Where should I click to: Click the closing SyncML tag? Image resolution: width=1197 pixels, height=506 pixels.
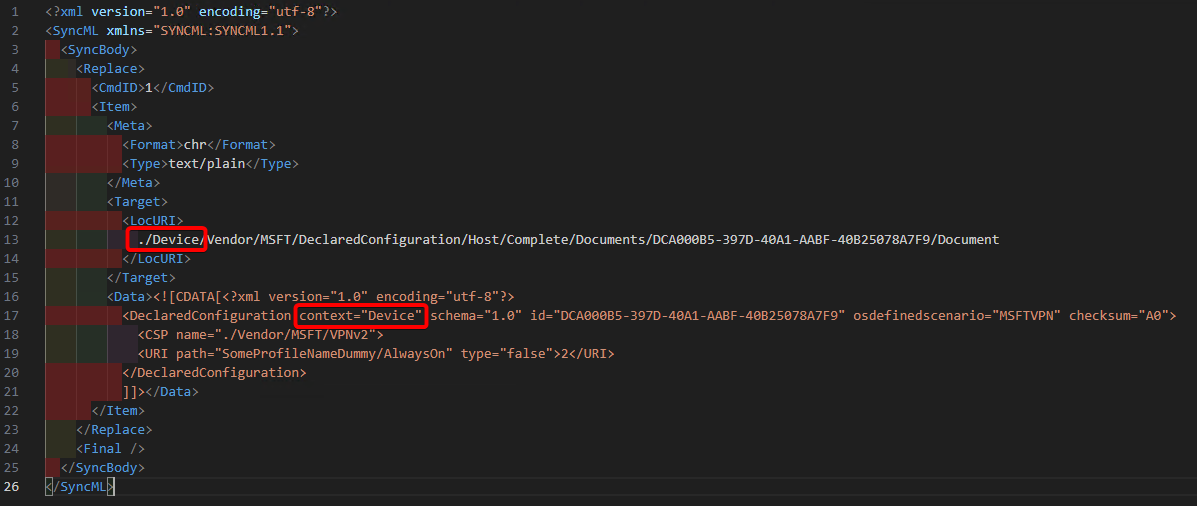tap(80, 487)
